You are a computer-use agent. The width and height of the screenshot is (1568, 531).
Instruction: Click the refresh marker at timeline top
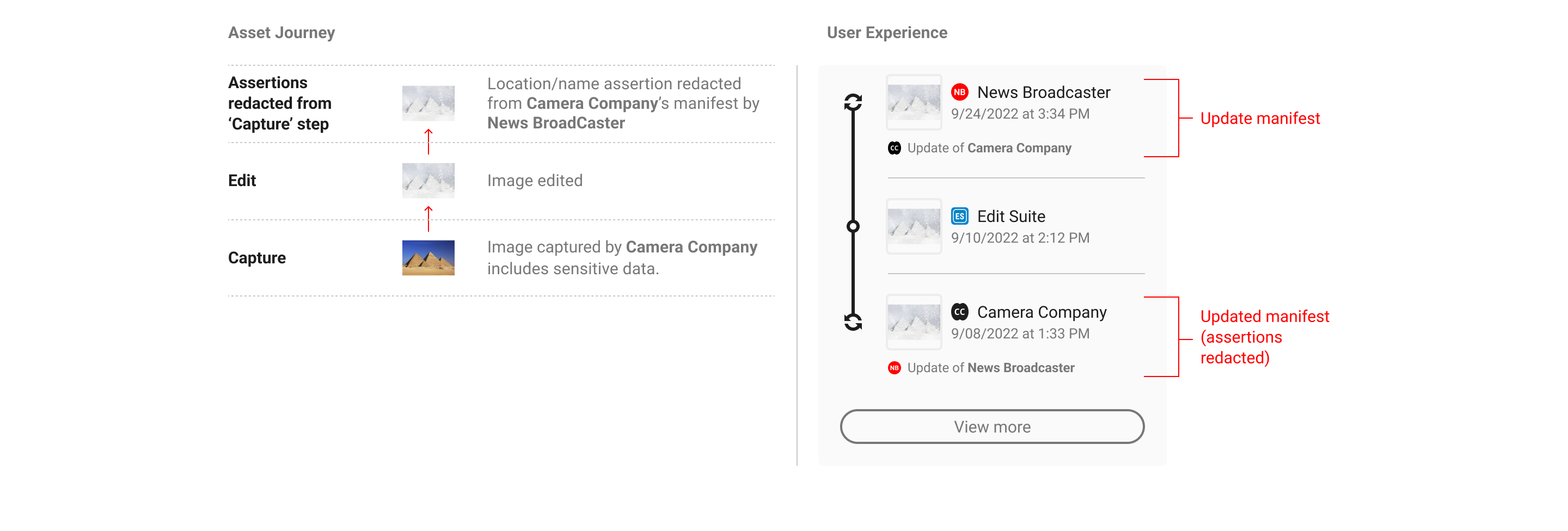[853, 102]
